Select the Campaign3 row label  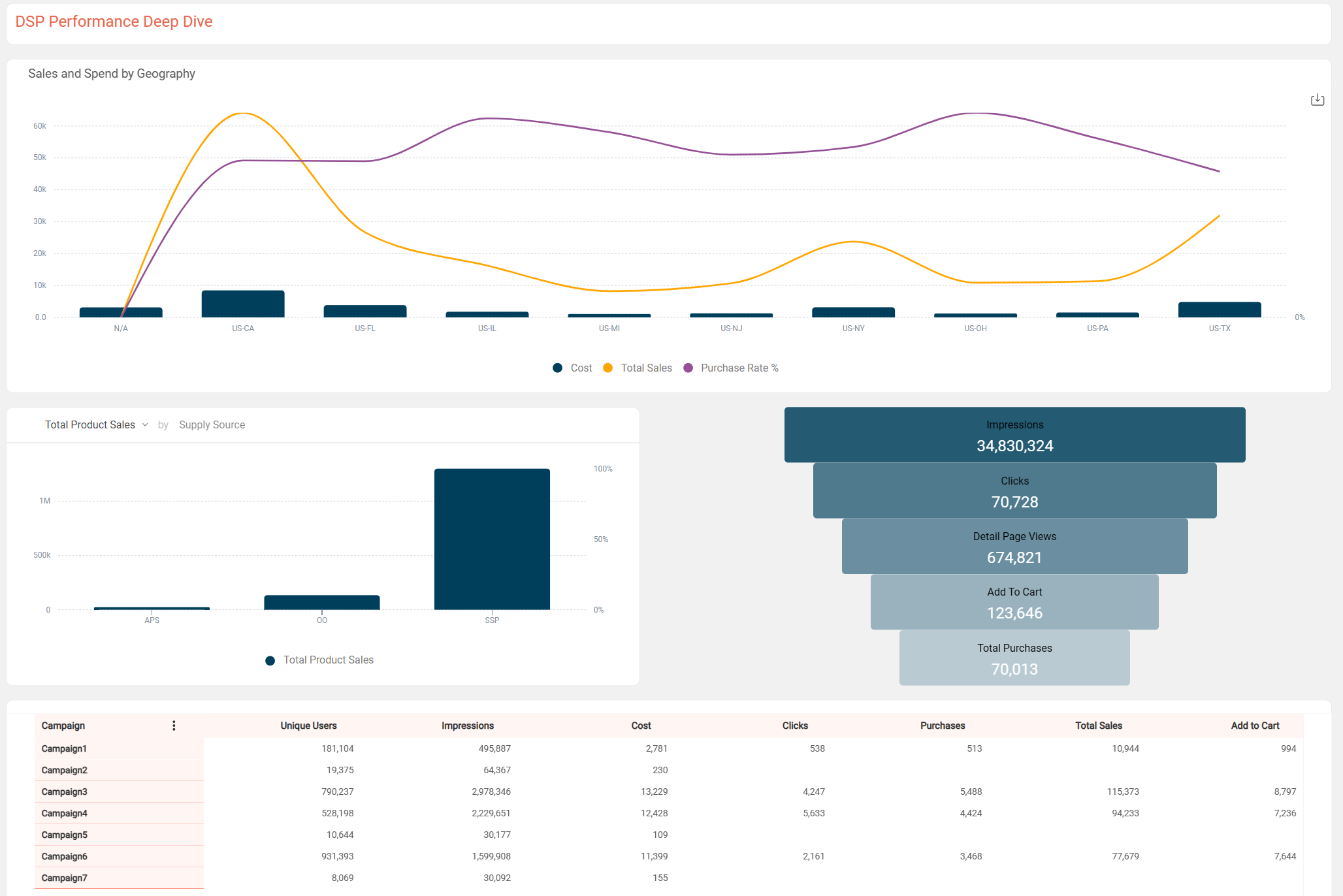64,792
